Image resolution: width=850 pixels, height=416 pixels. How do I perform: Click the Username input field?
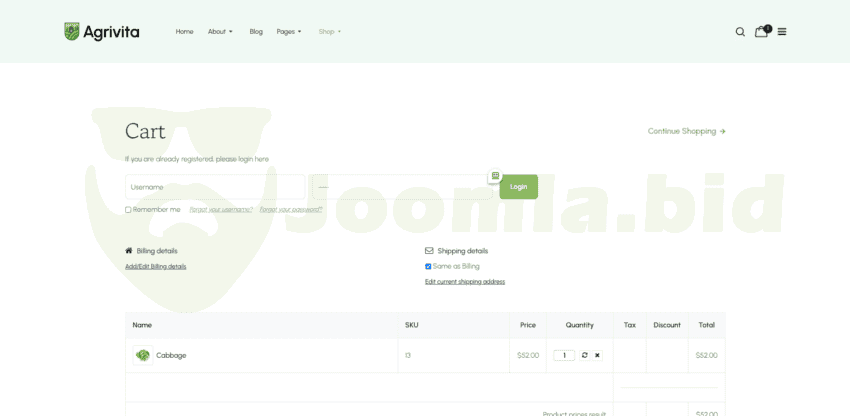214,187
